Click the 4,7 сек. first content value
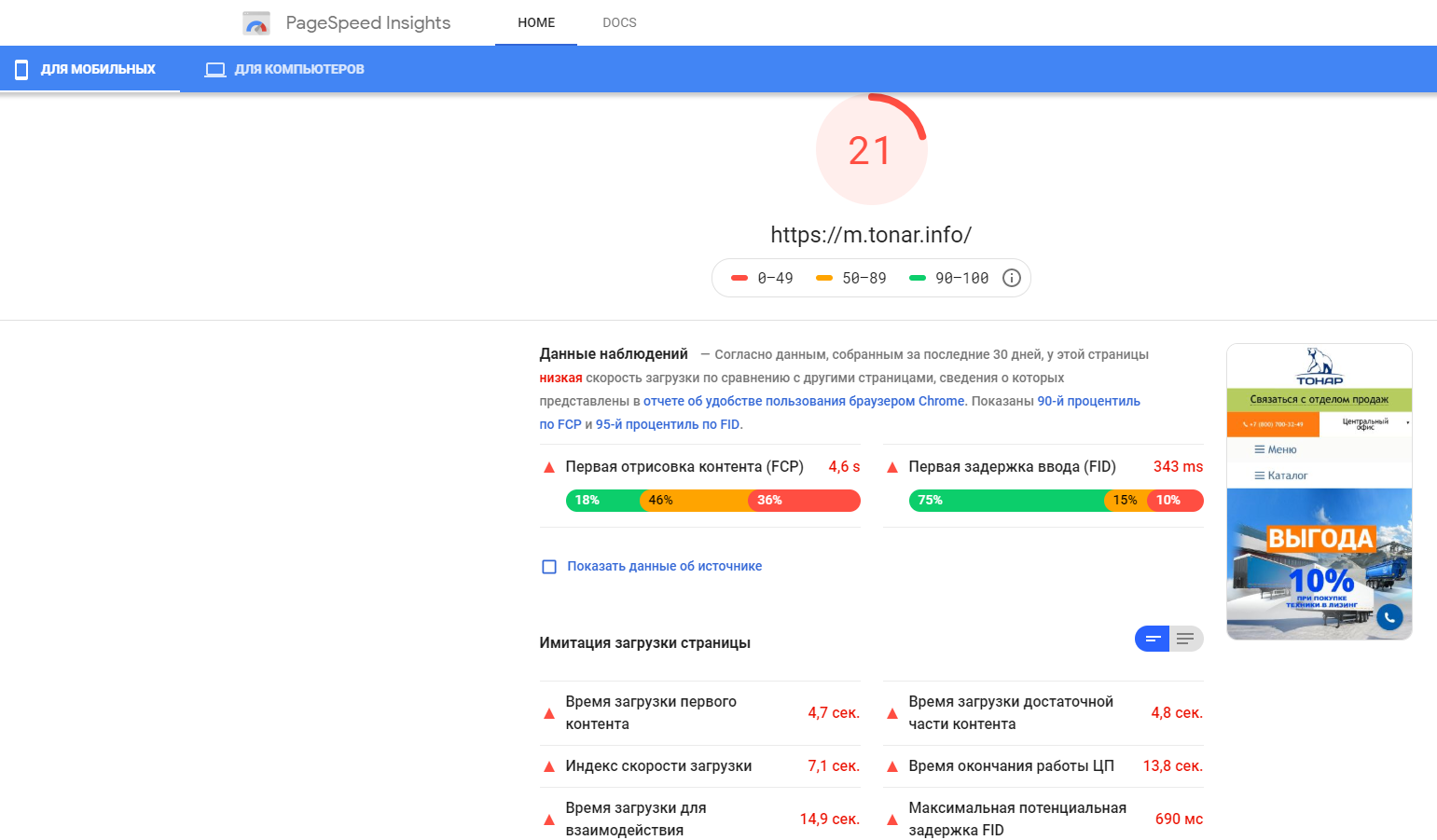 coord(834,713)
